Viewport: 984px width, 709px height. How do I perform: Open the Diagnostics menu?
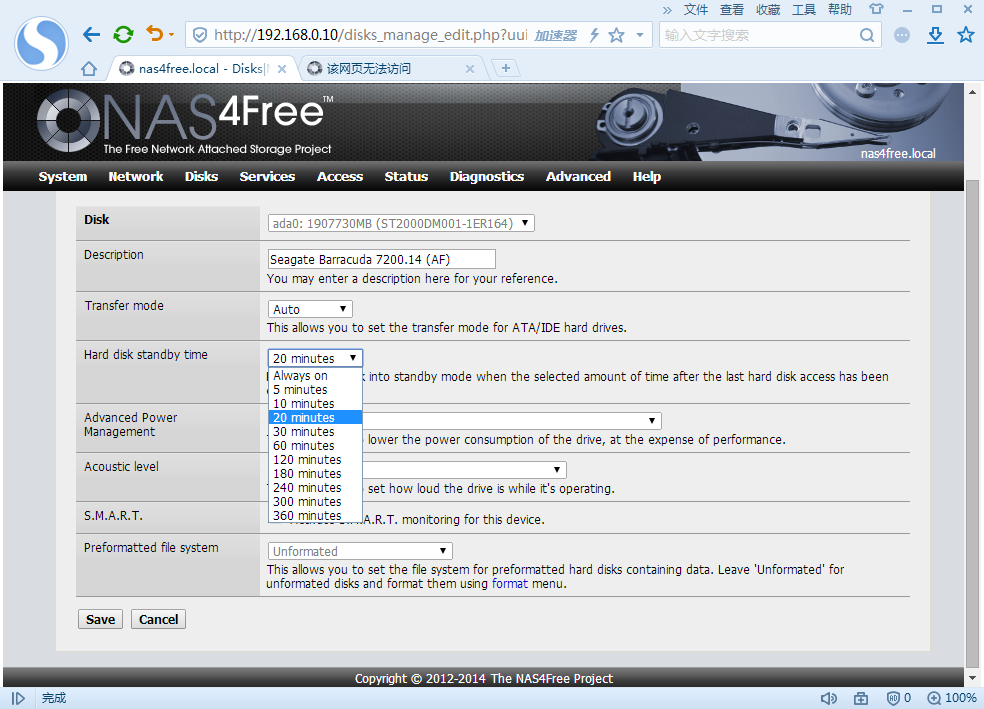[487, 176]
